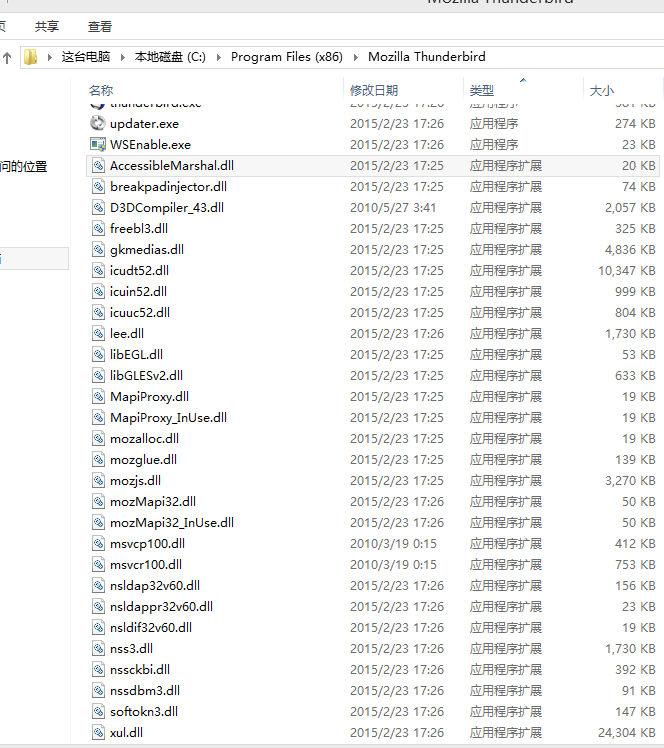This screenshot has width=664, height=748.
Task: Click the nss3.dll file icon
Action: click(98, 648)
